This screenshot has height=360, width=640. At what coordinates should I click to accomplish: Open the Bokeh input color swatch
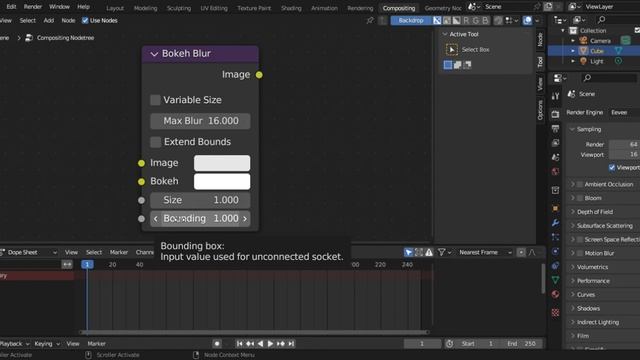point(222,181)
